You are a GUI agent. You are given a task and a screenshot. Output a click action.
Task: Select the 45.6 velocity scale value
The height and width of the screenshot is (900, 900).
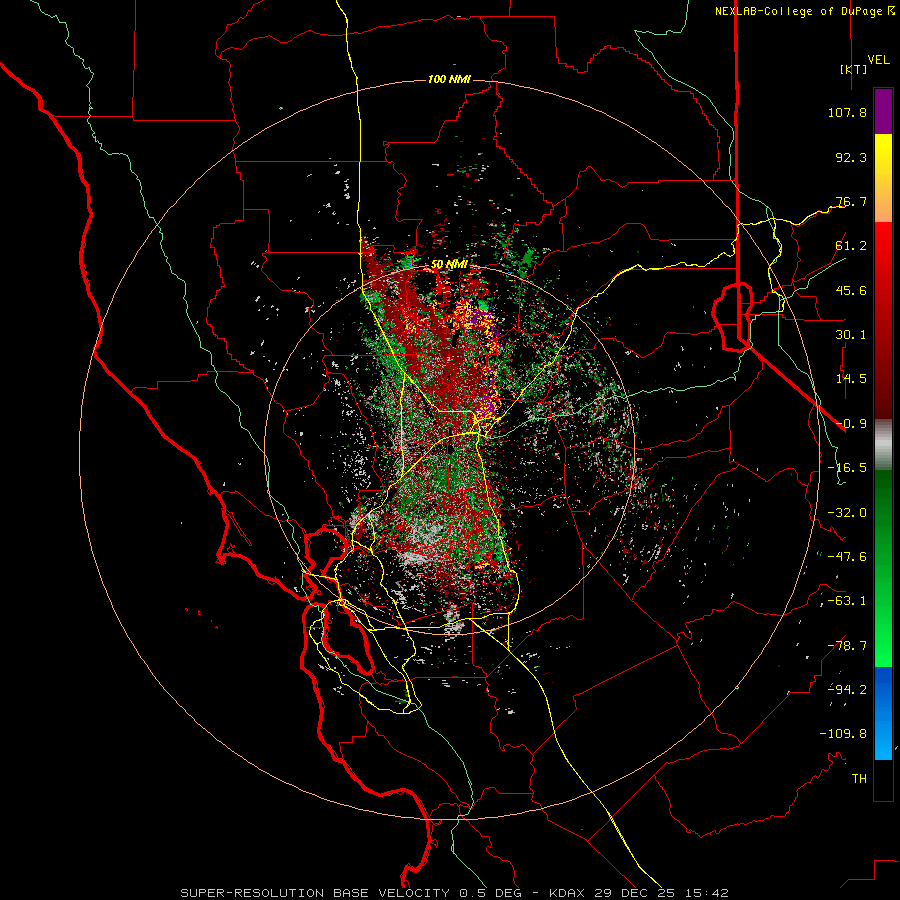(x=851, y=290)
